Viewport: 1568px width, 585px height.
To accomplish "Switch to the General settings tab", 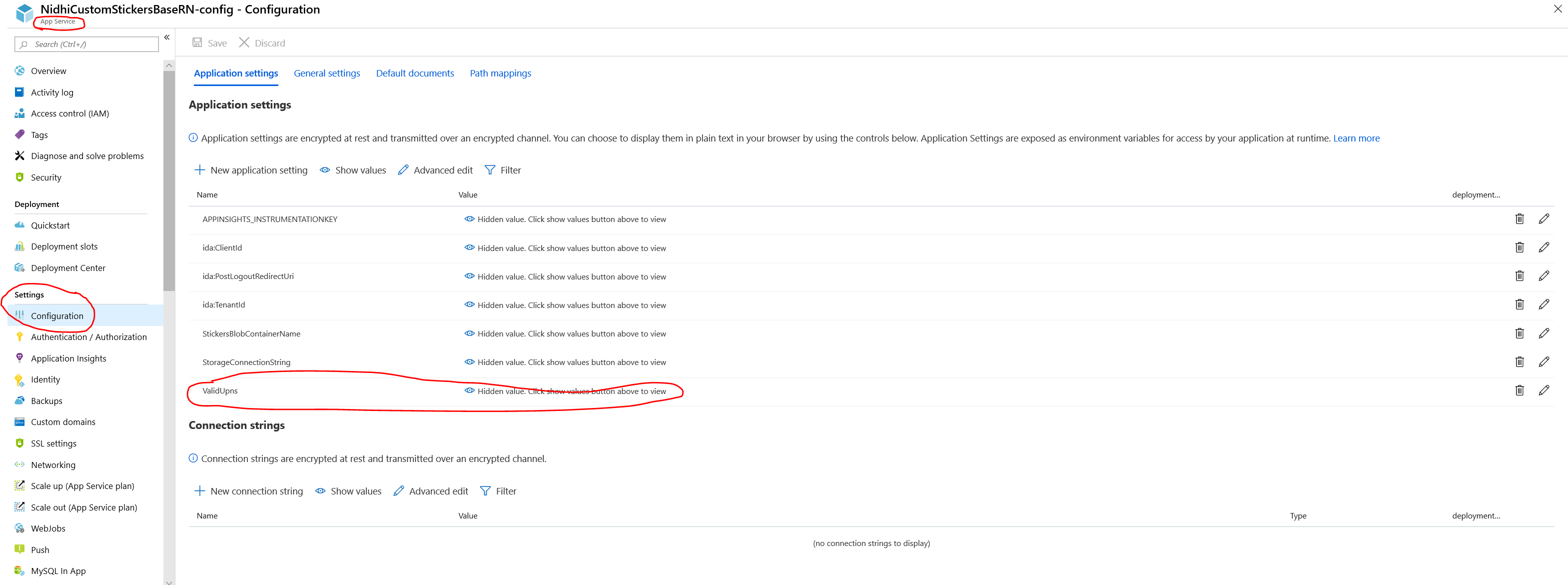I will pos(327,73).
